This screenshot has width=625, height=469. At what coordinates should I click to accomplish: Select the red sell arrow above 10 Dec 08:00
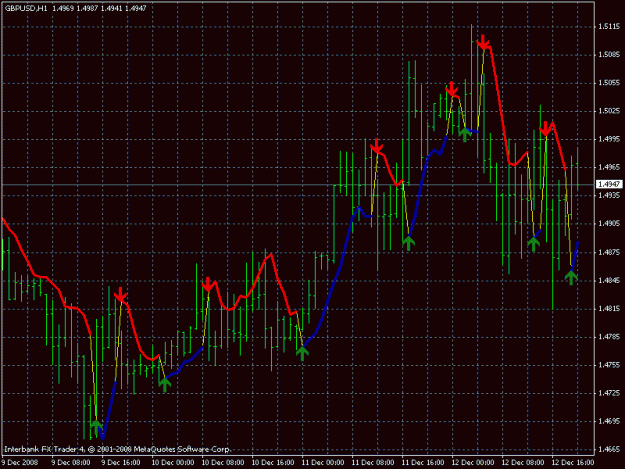point(208,284)
